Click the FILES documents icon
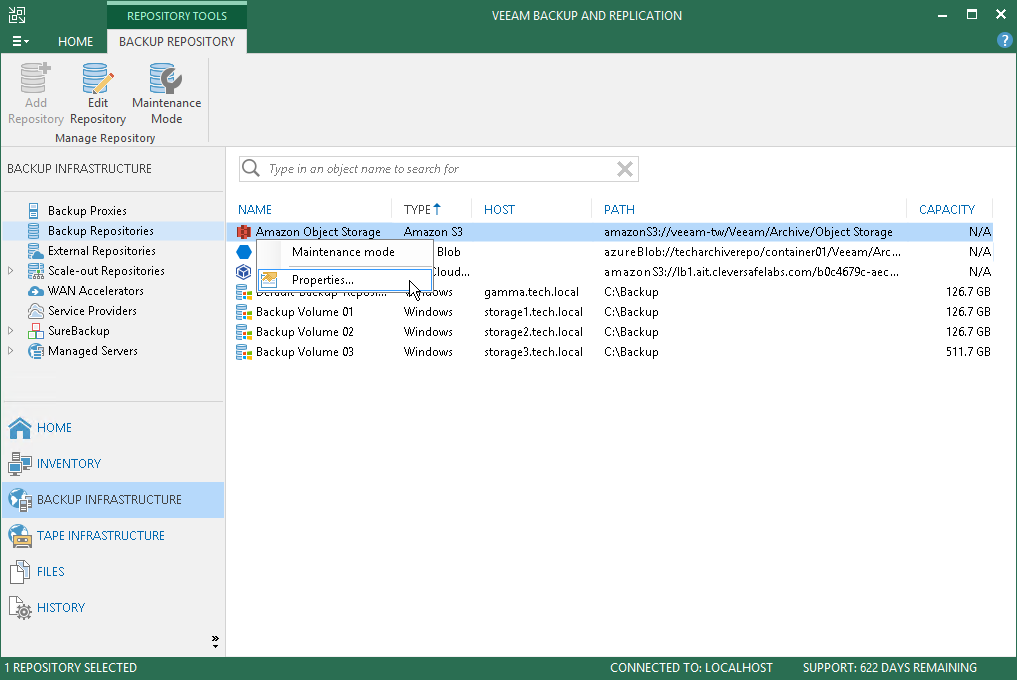Image resolution: width=1017 pixels, height=680 pixels. (x=20, y=572)
